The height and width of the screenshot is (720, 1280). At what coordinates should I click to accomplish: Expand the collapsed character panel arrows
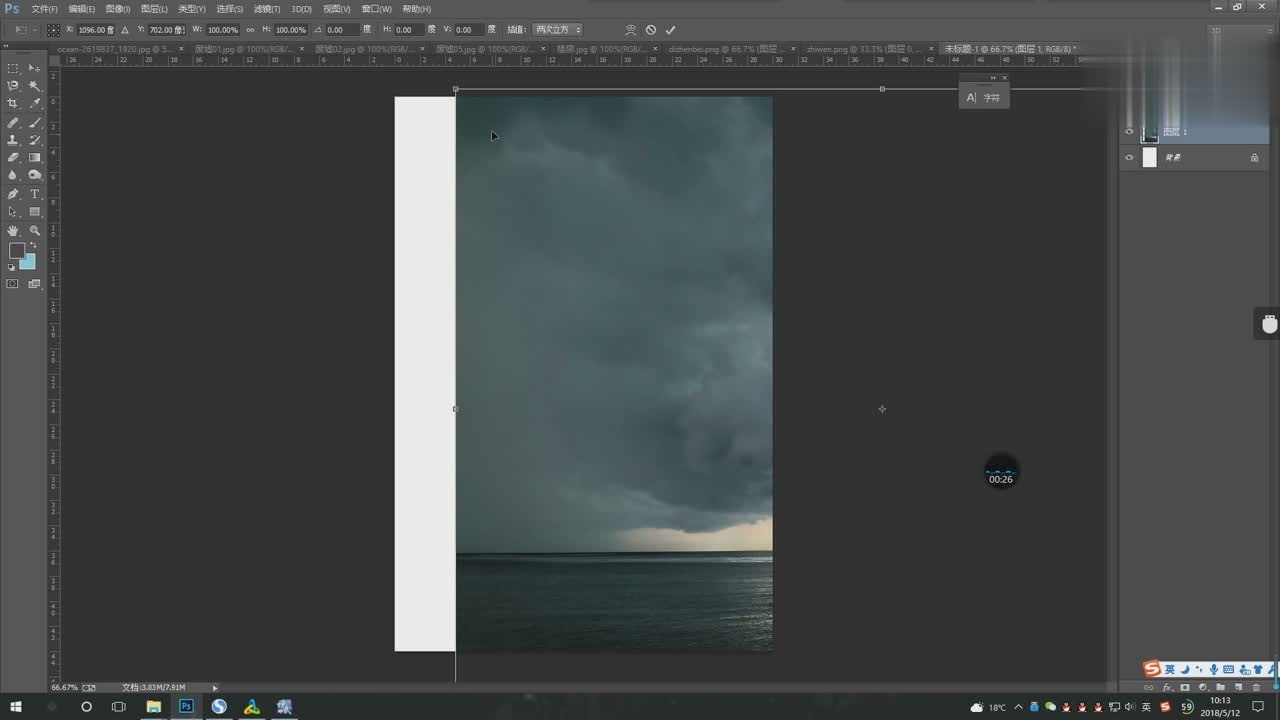[993, 78]
